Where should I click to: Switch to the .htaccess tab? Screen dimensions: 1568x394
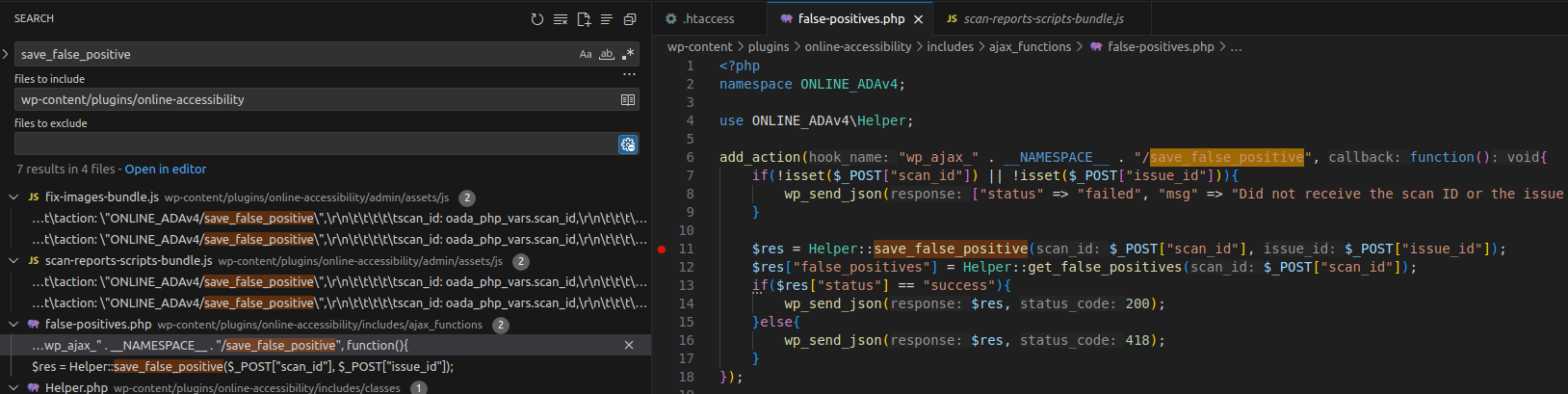[708, 19]
